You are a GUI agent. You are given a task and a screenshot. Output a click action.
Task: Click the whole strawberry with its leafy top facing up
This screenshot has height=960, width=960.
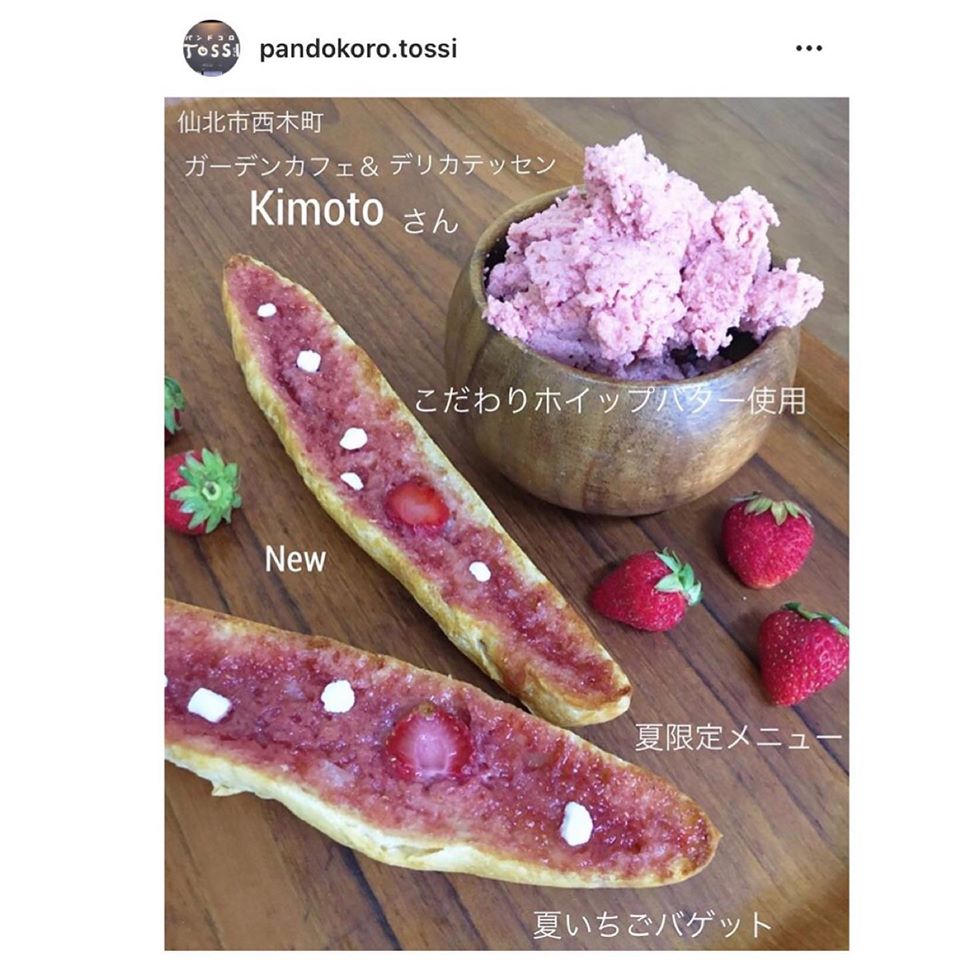(x=203, y=492)
